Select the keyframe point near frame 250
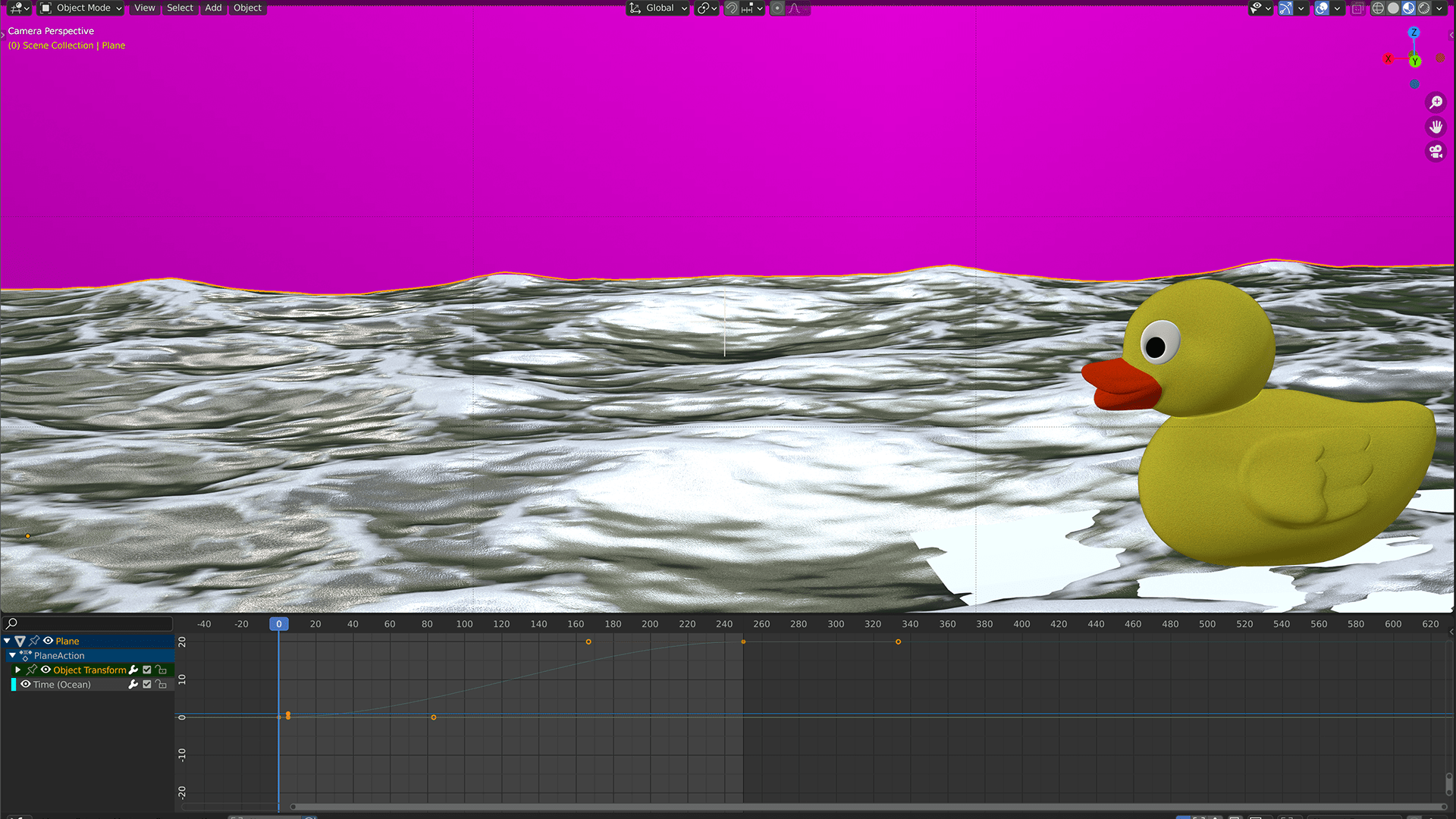The image size is (1456, 819). pos(743,642)
